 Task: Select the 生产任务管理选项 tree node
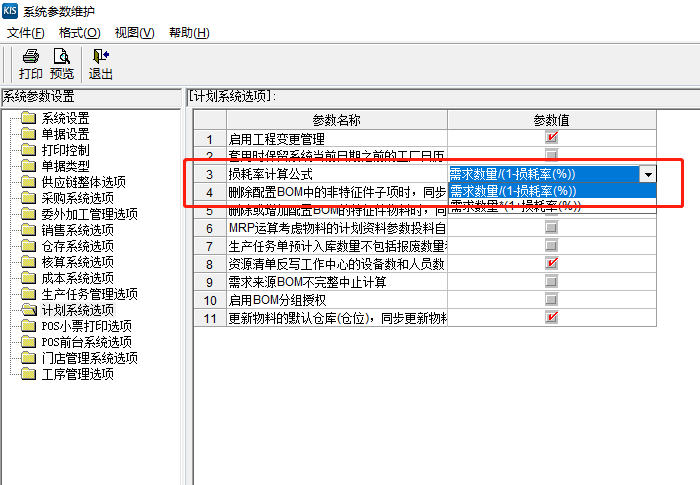tap(89, 294)
